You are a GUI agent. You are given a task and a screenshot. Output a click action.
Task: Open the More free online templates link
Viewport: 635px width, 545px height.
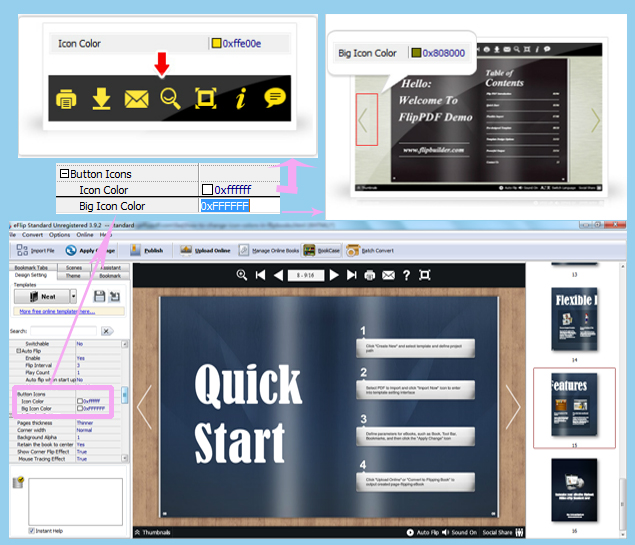[x=57, y=311]
